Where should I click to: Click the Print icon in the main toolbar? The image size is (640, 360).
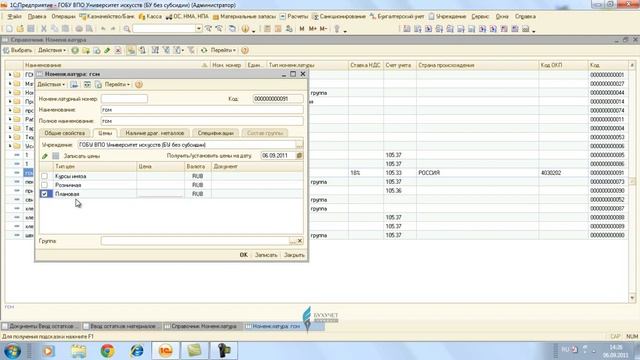79,29
